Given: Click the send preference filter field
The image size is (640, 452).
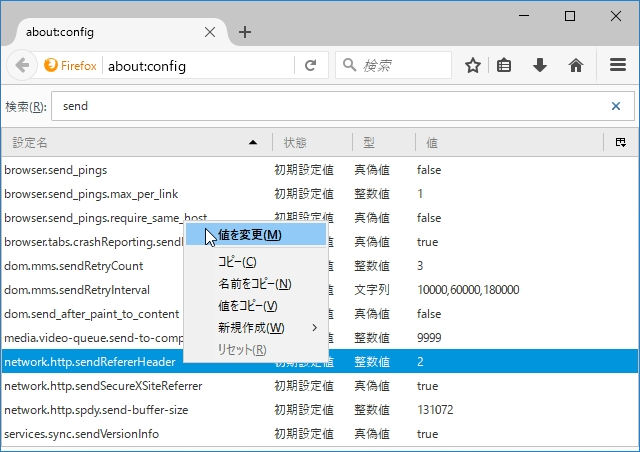Looking at the screenshot, I should point(343,106).
